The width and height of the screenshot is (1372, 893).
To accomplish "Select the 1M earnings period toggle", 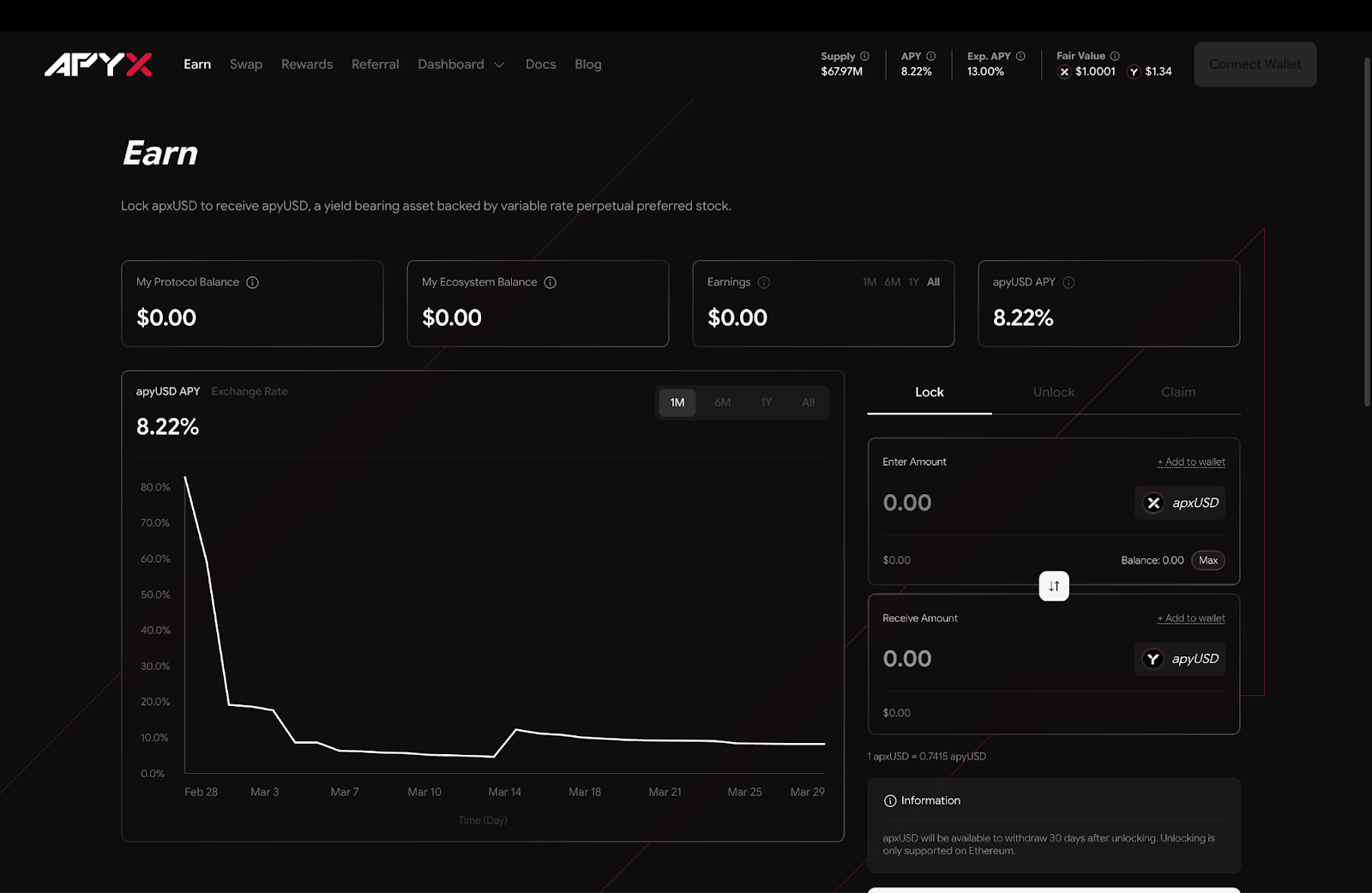I will (x=870, y=282).
